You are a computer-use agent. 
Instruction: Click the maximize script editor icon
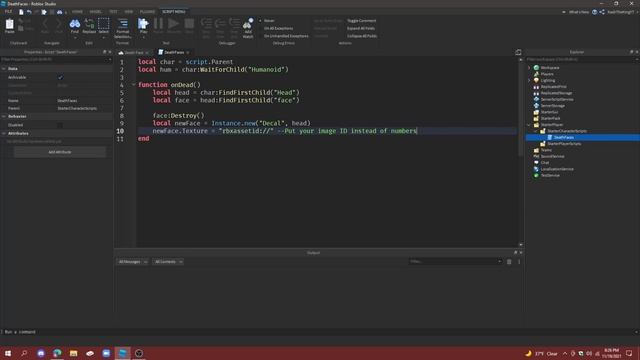[x=518, y=52]
